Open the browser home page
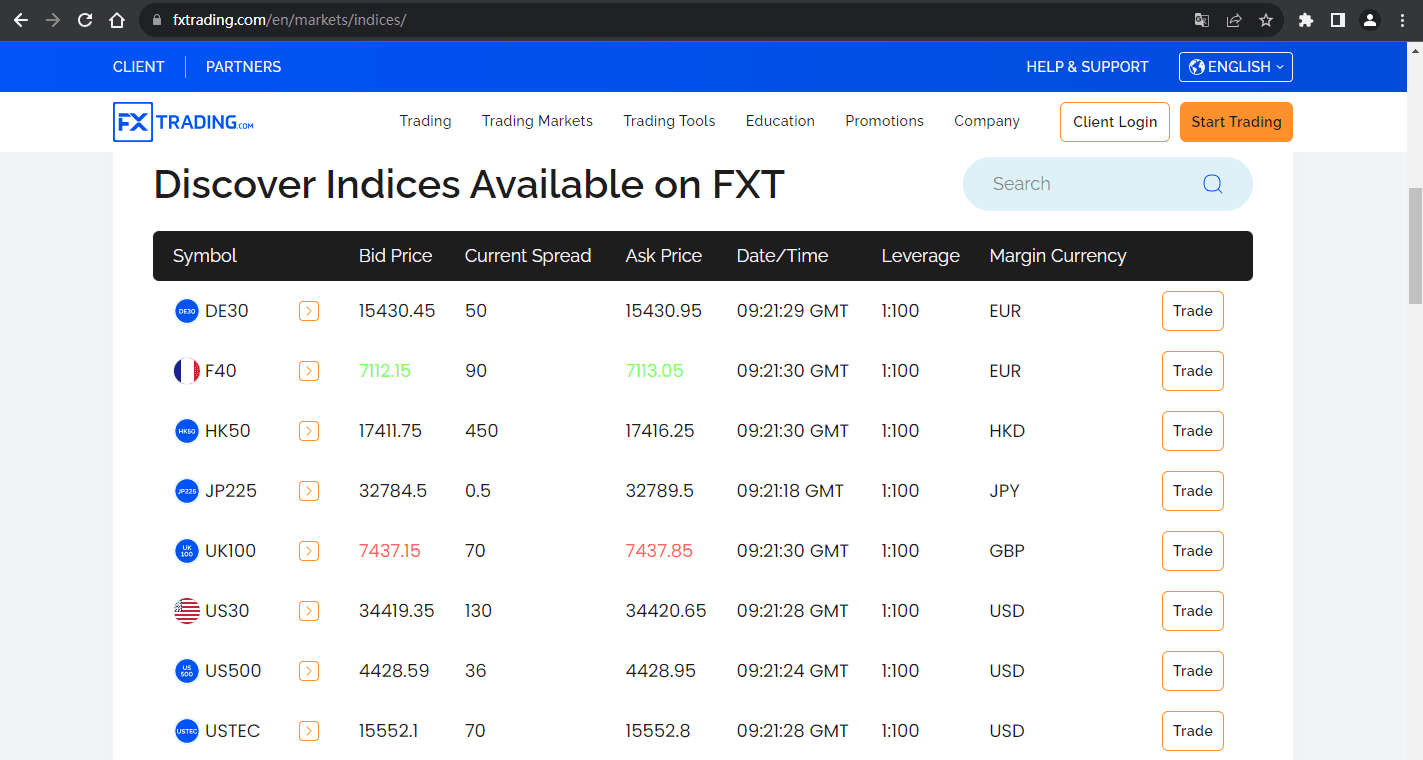 [117, 20]
